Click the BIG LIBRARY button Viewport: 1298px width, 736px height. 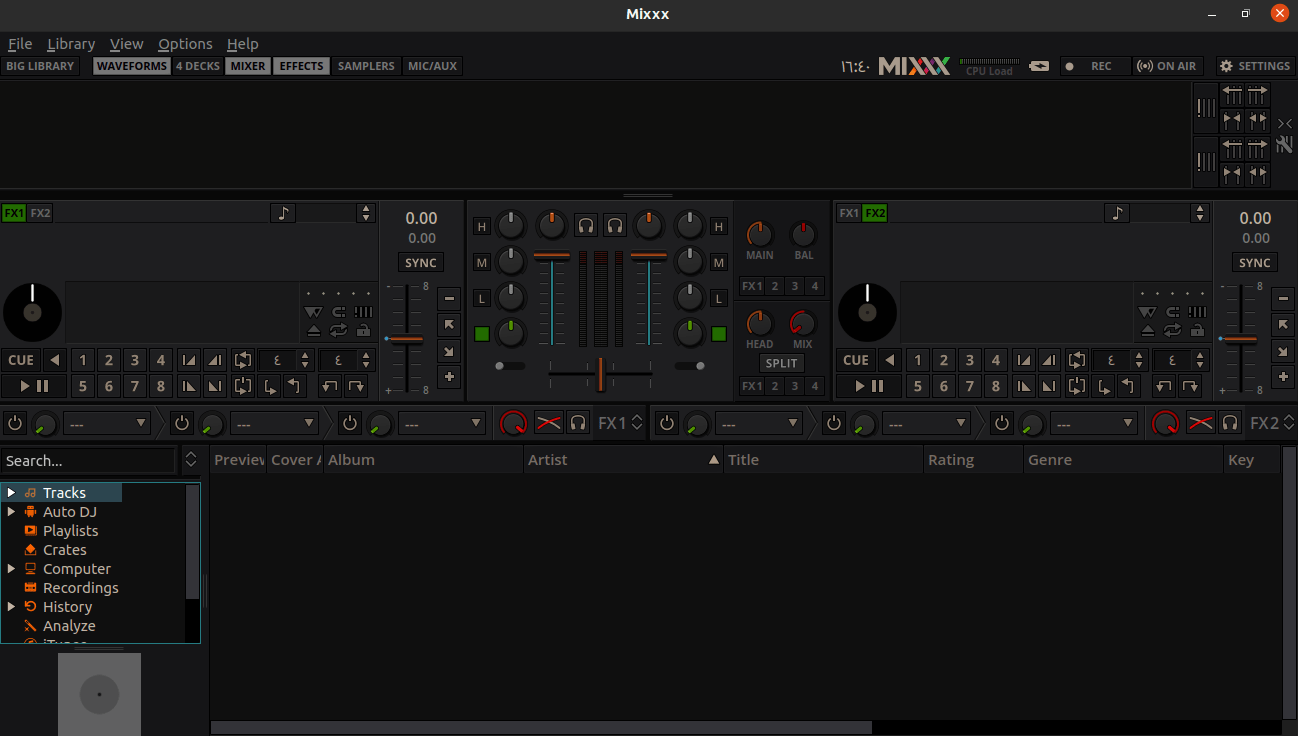[40, 66]
